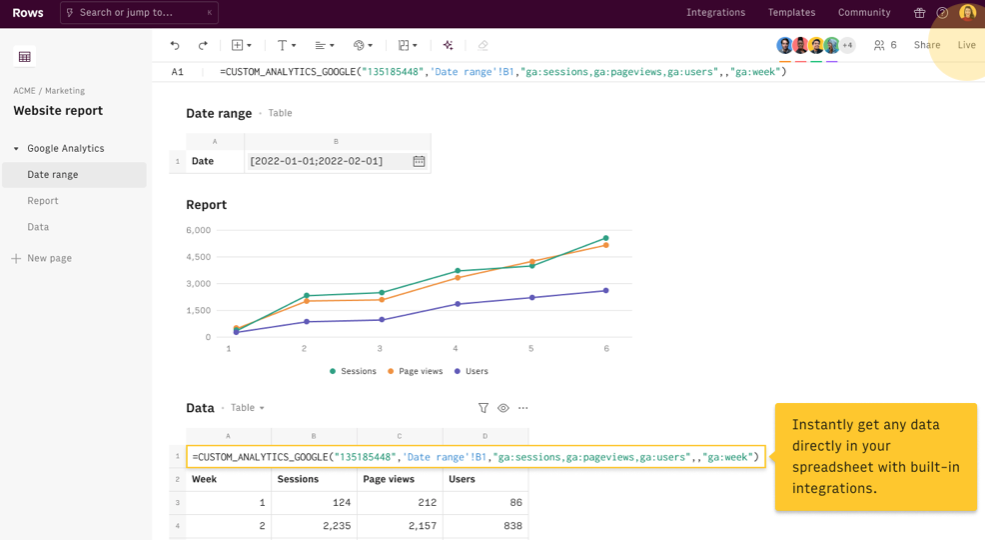Click the highlighted formula cell in Data table
Screen dimensions: 985x540
point(476,457)
